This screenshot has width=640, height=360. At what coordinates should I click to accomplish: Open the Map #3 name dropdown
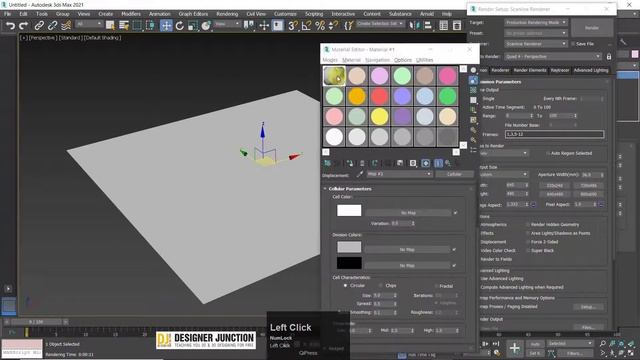399,174
